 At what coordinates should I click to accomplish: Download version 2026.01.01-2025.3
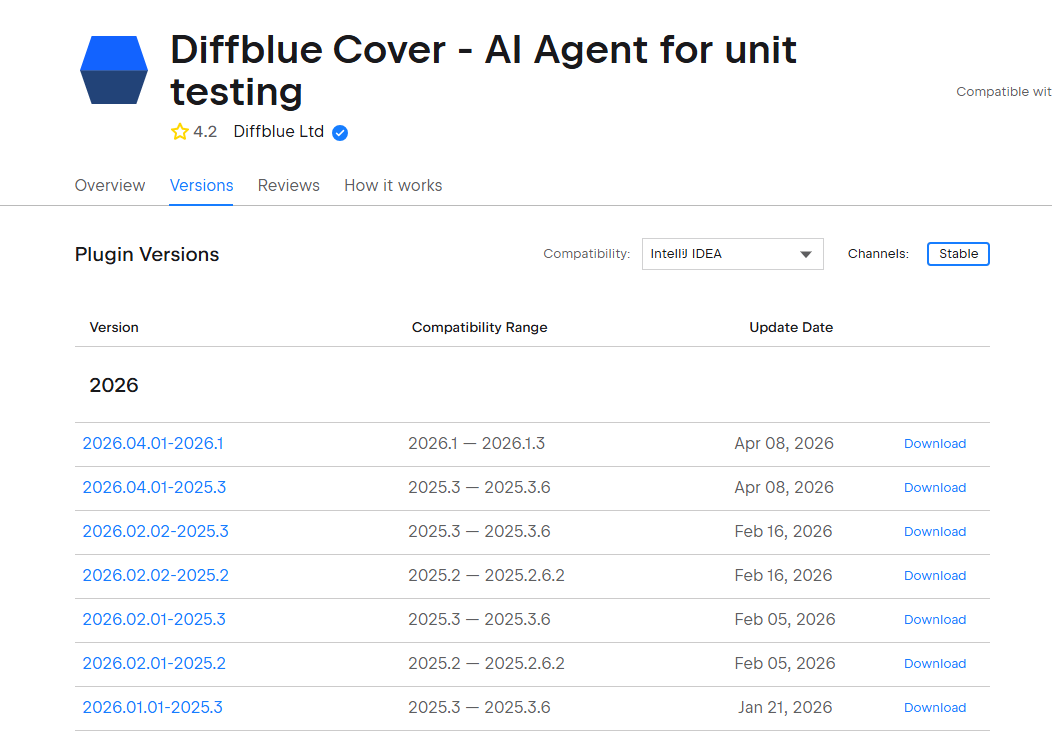pos(935,707)
